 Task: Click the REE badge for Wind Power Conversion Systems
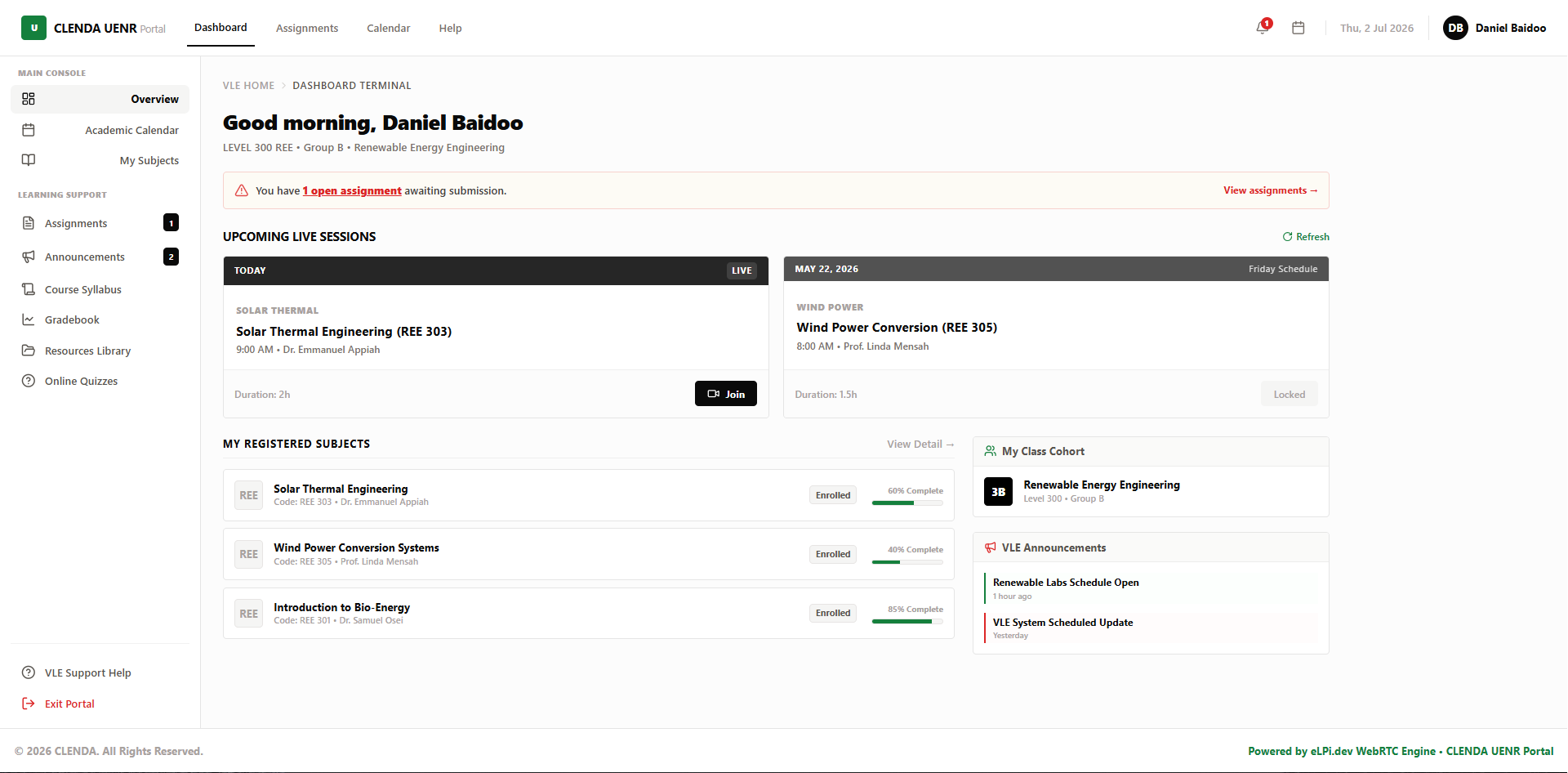tap(249, 554)
